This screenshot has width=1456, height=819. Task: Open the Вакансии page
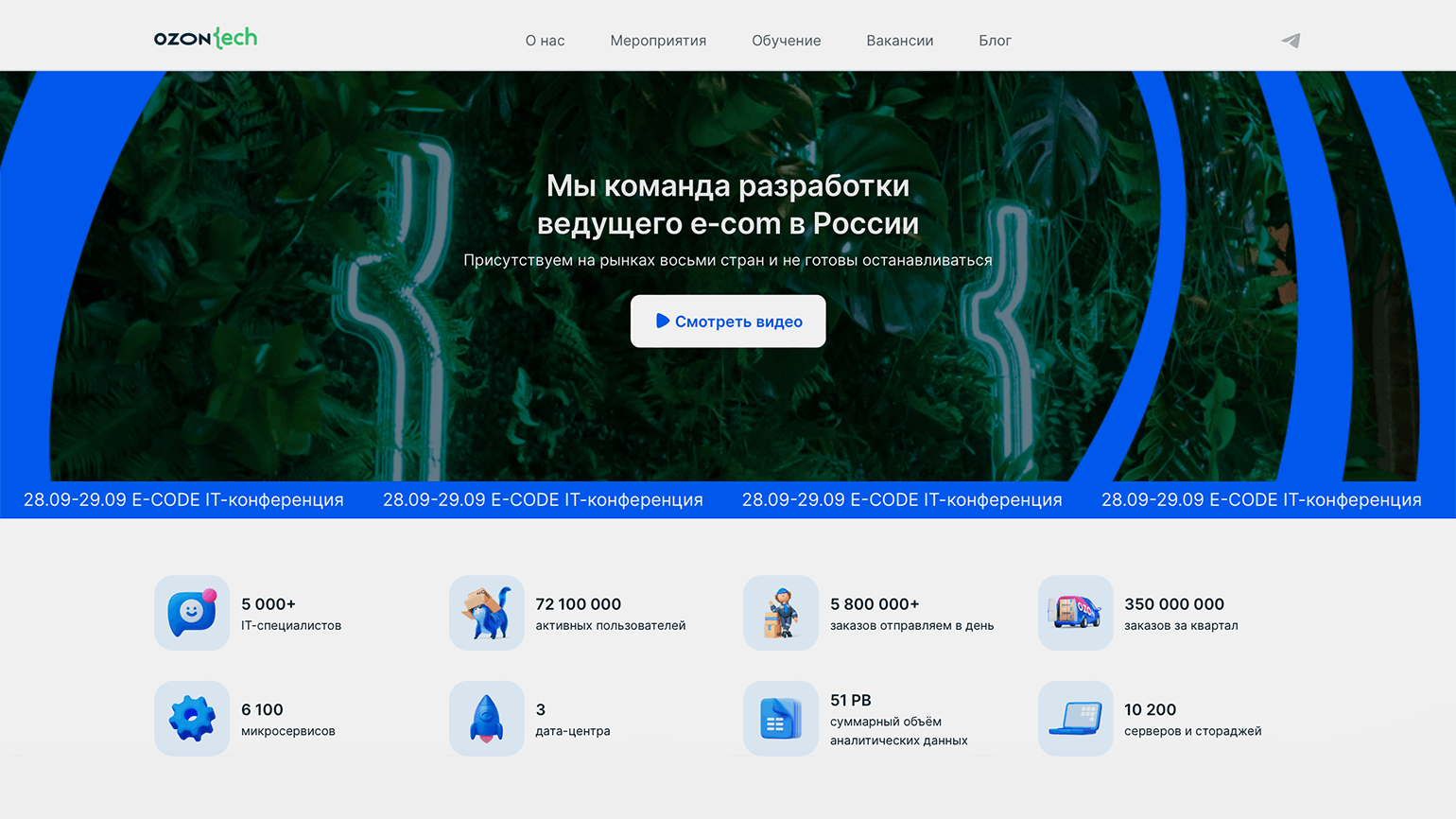pyautogui.click(x=899, y=41)
